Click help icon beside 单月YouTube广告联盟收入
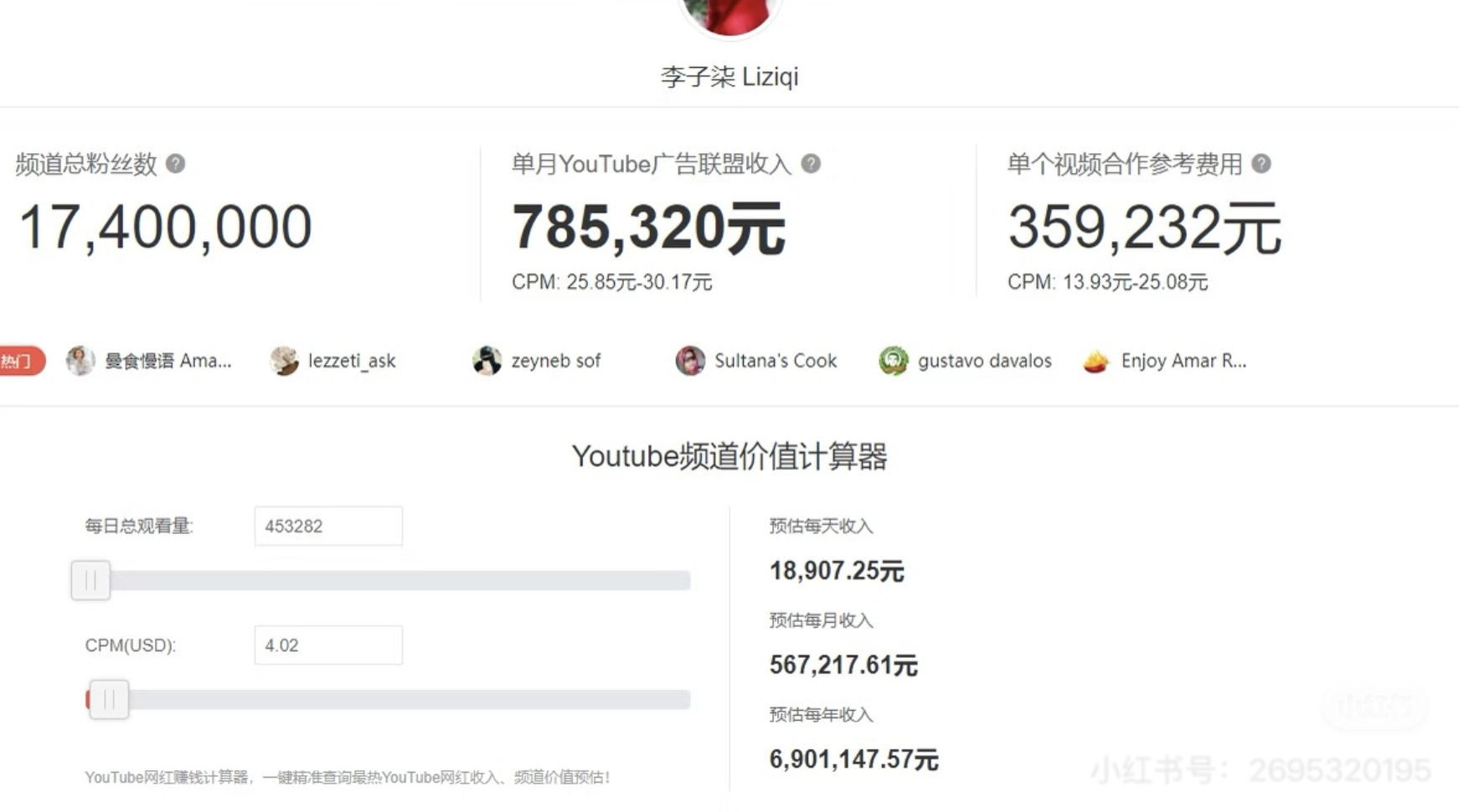 [810, 163]
